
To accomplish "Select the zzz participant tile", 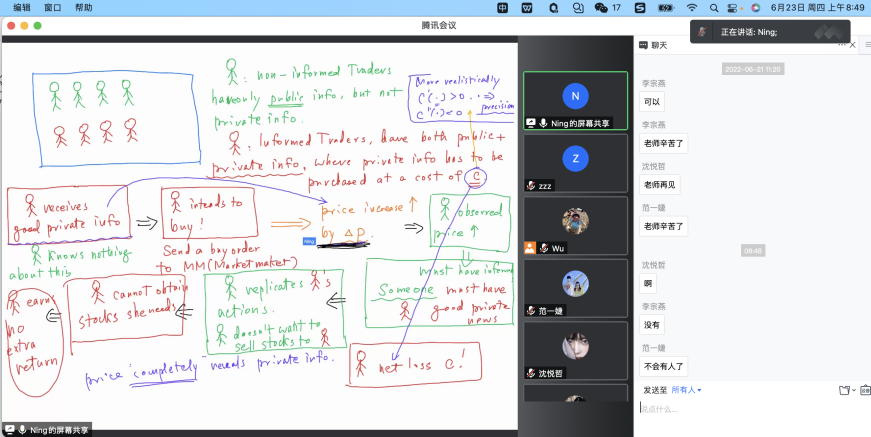I will [x=575, y=162].
